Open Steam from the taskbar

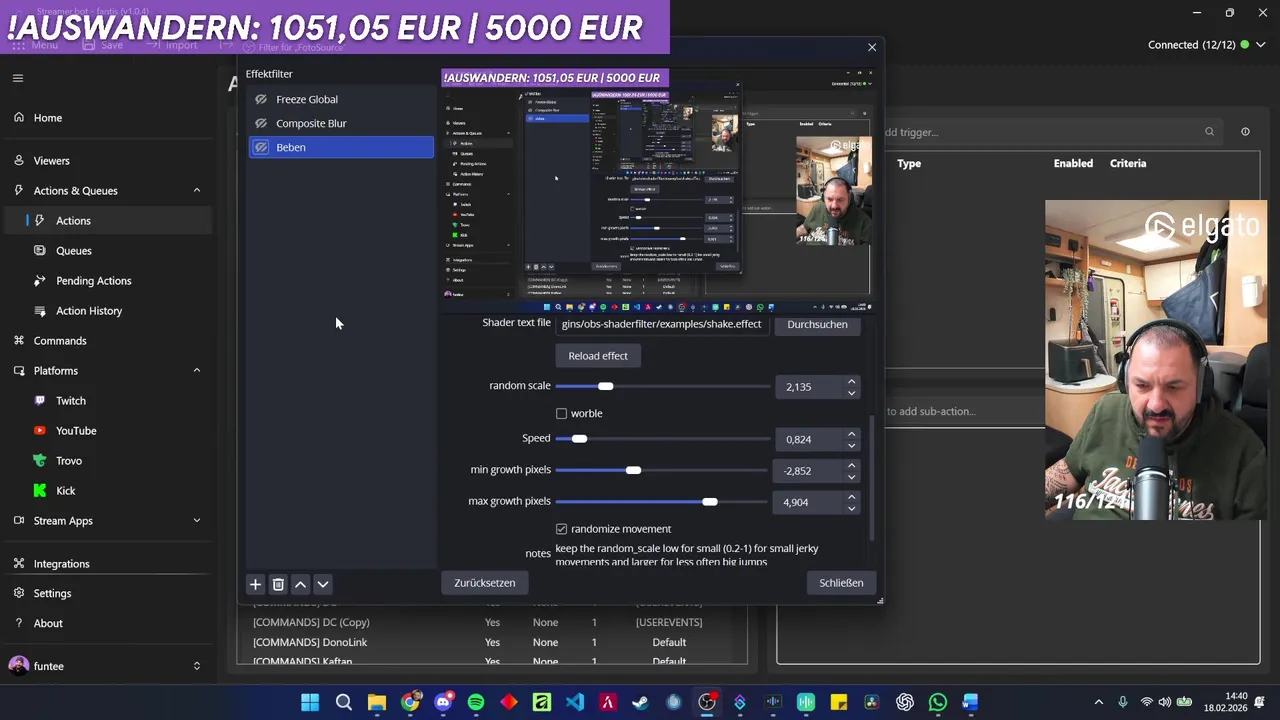(x=641, y=702)
